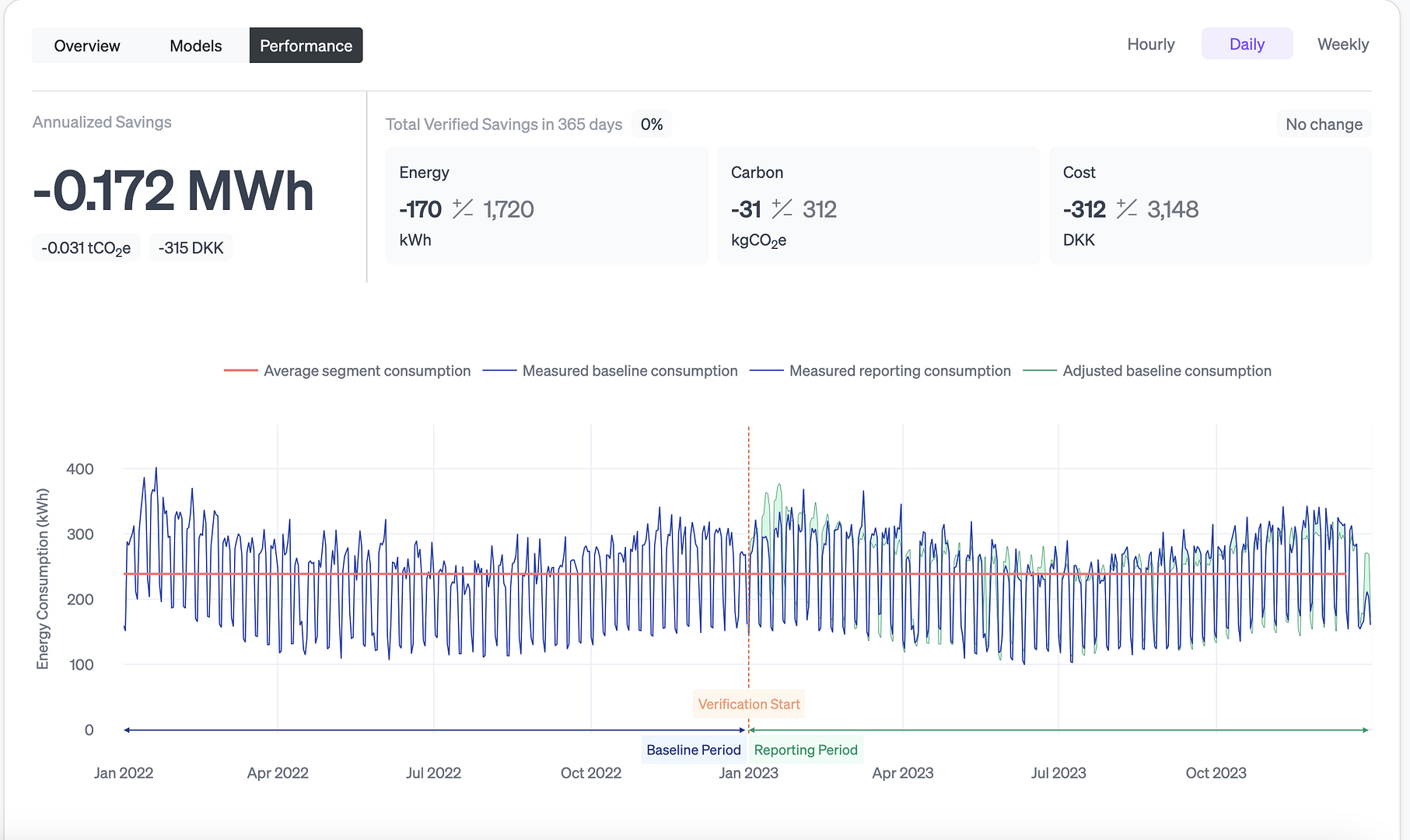Click the No change status badge
Image resolution: width=1410 pixels, height=840 pixels.
pyautogui.click(x=1324, y=124)
